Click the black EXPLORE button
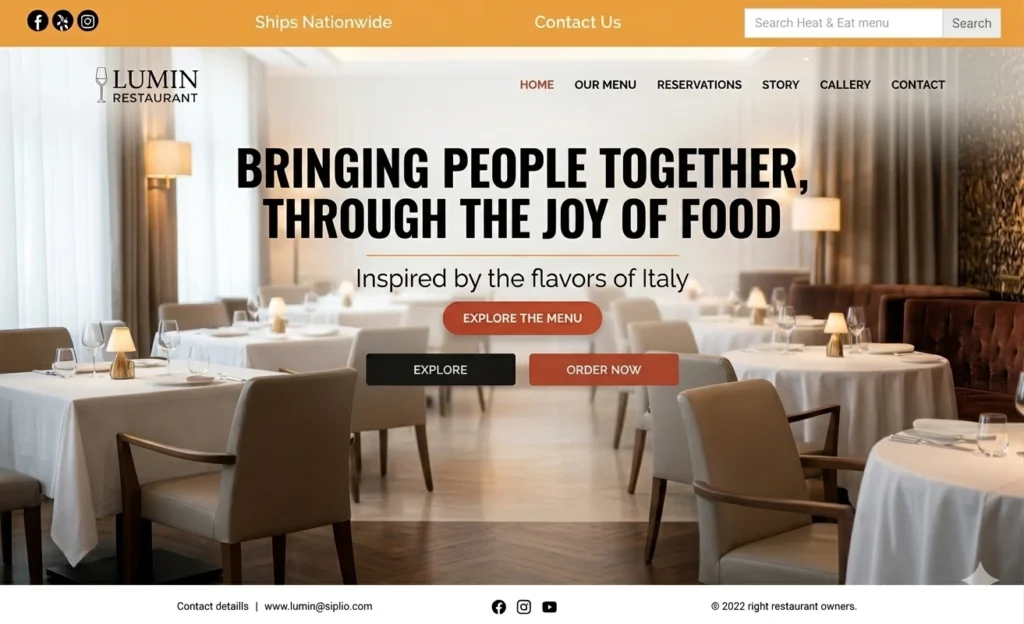This screenshot has height=624, width=1024. 441,369
